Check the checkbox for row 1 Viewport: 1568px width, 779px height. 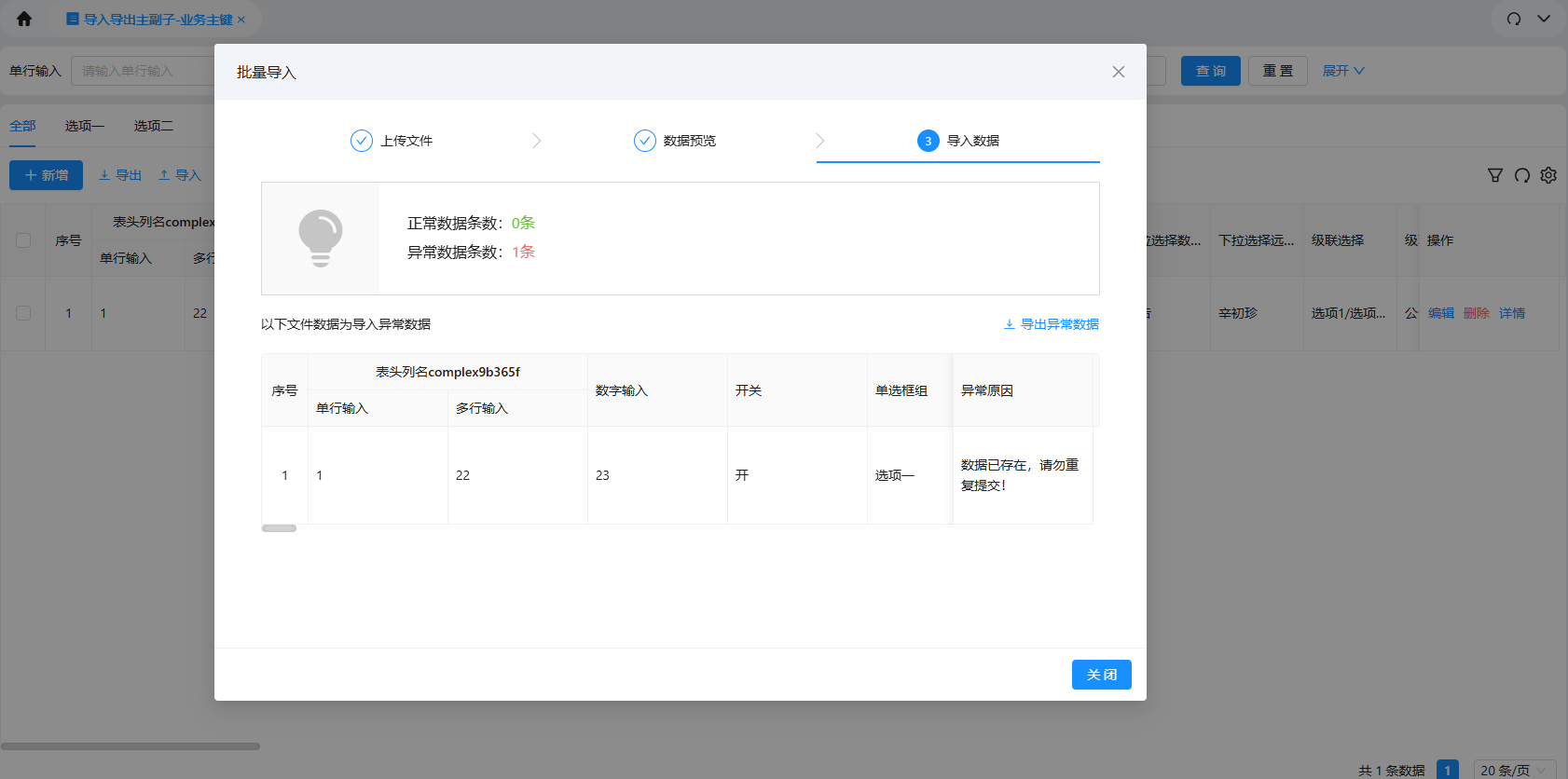click(23, 313)
